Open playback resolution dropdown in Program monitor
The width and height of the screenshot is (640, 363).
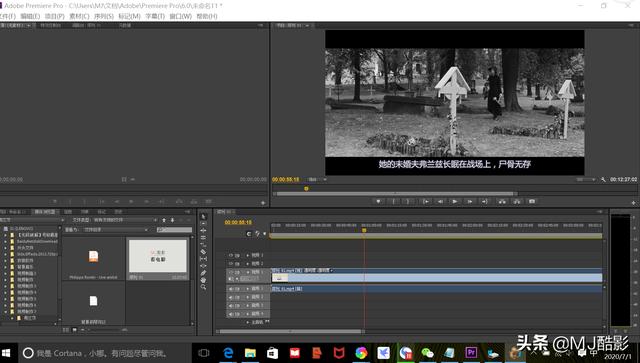tap(586, 180)
